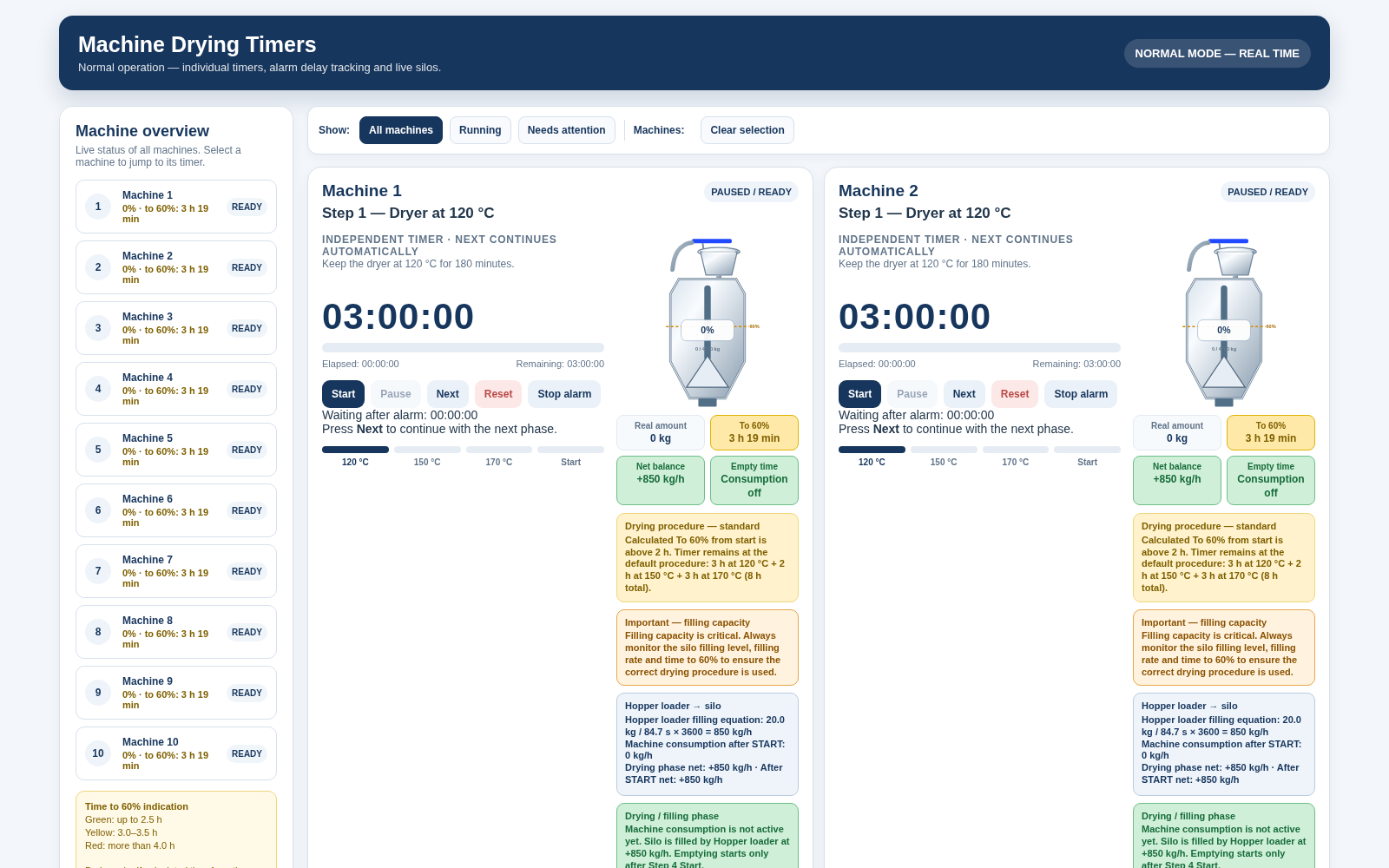
Task: Click Machine 1 Real amount 0 kg tile
Action: tap(661, 432)
